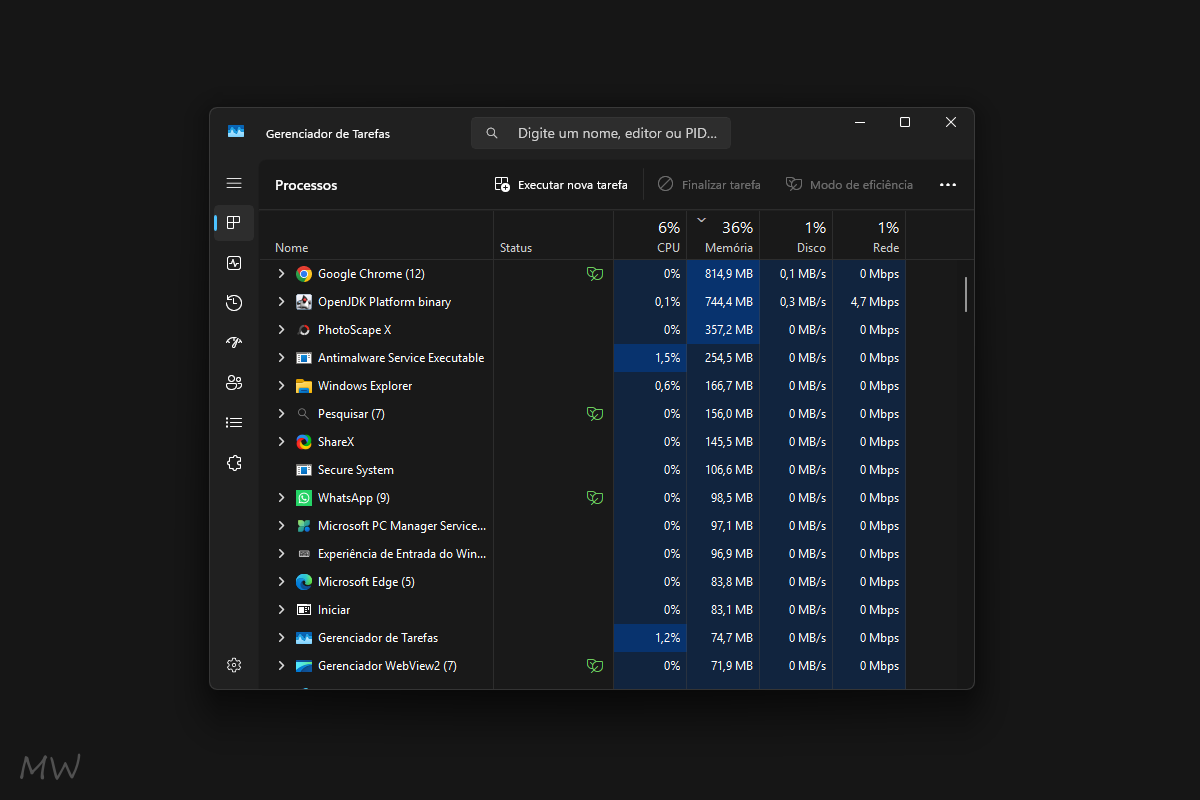Sort by the CPU column header
The width and height of the screenshot is (1200, 800).
[x=650, y=236]
